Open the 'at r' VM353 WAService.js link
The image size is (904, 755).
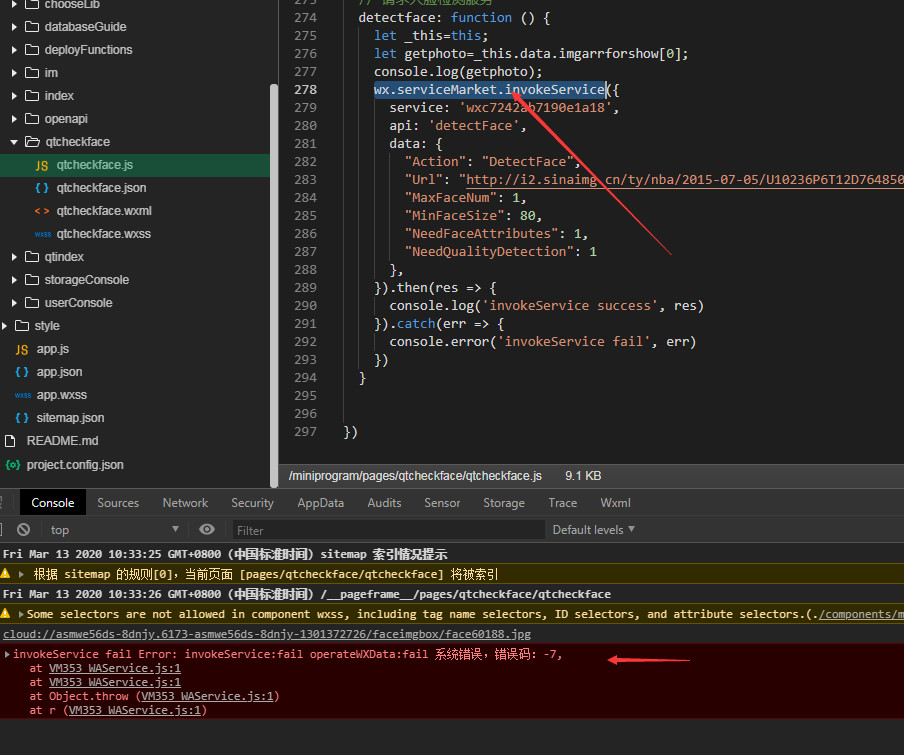(x=134, y=710)
